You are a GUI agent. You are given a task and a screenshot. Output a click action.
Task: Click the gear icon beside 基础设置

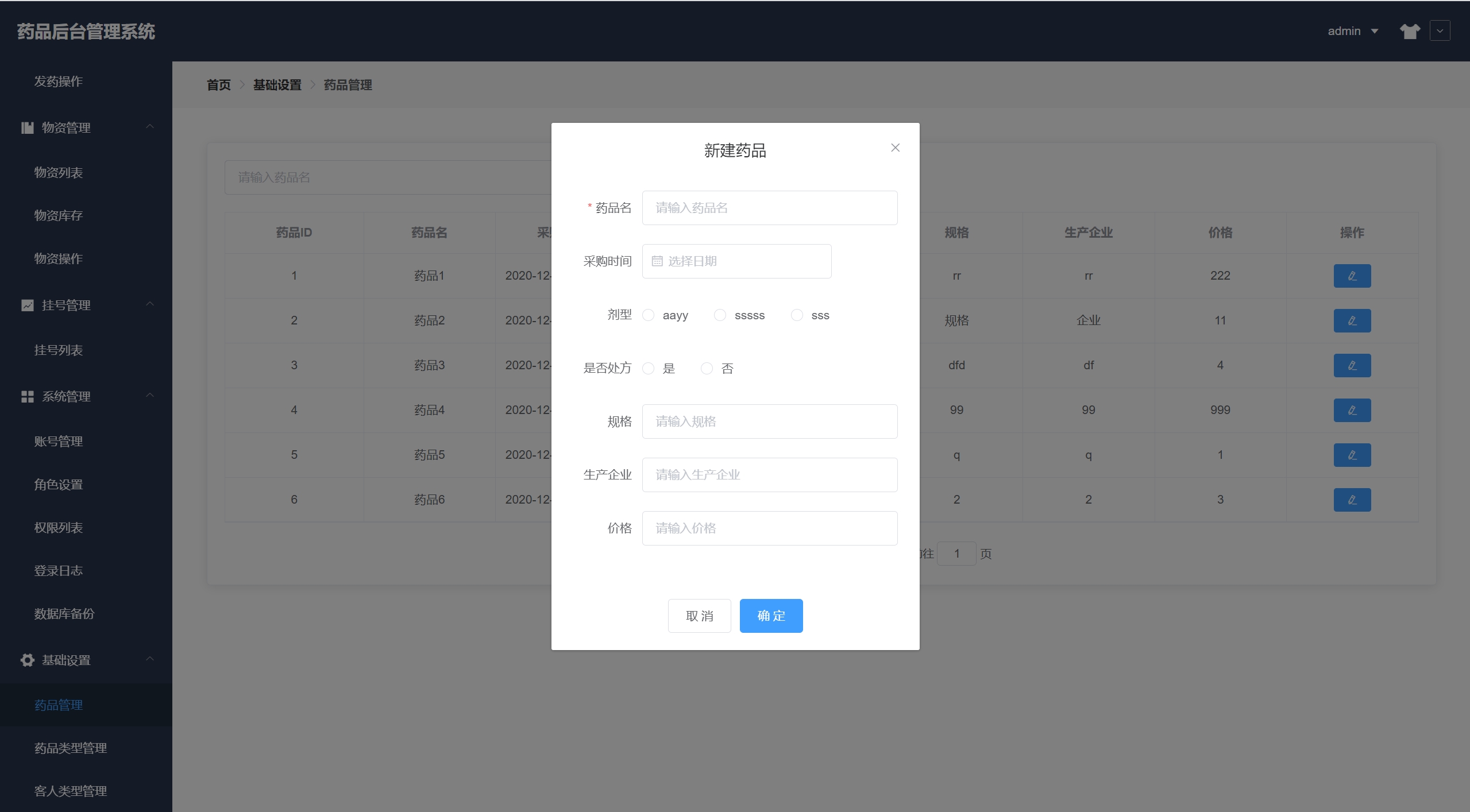point(27,660)
